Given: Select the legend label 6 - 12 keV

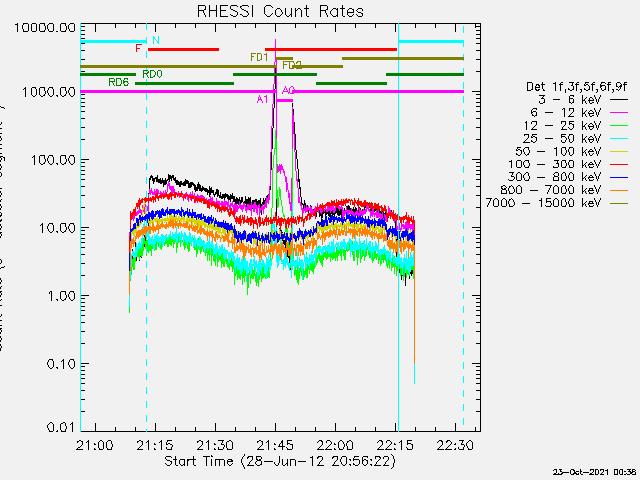Looking at the screenshot, I should 566,113.
